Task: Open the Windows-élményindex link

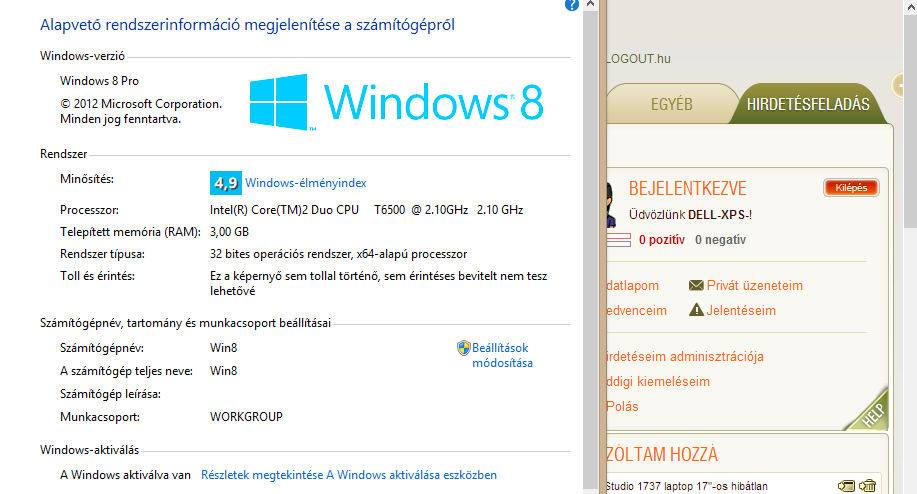Action: tap(305, 183)
